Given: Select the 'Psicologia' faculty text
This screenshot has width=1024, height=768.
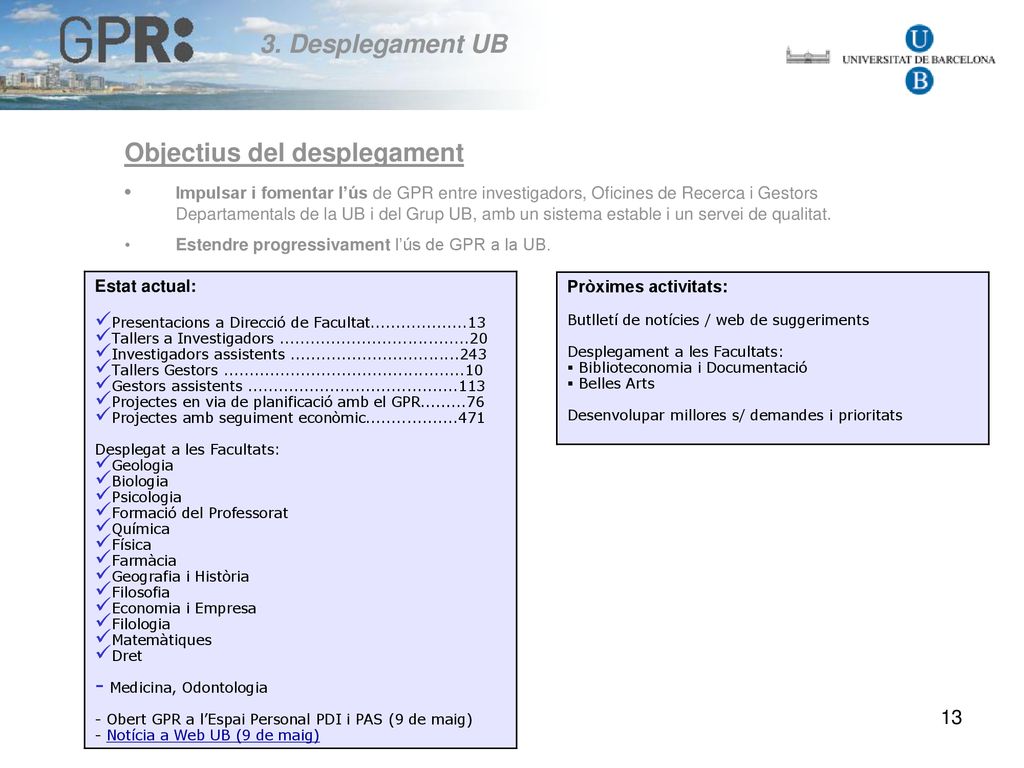Looking at the screenshot, I should coord(146,498).
